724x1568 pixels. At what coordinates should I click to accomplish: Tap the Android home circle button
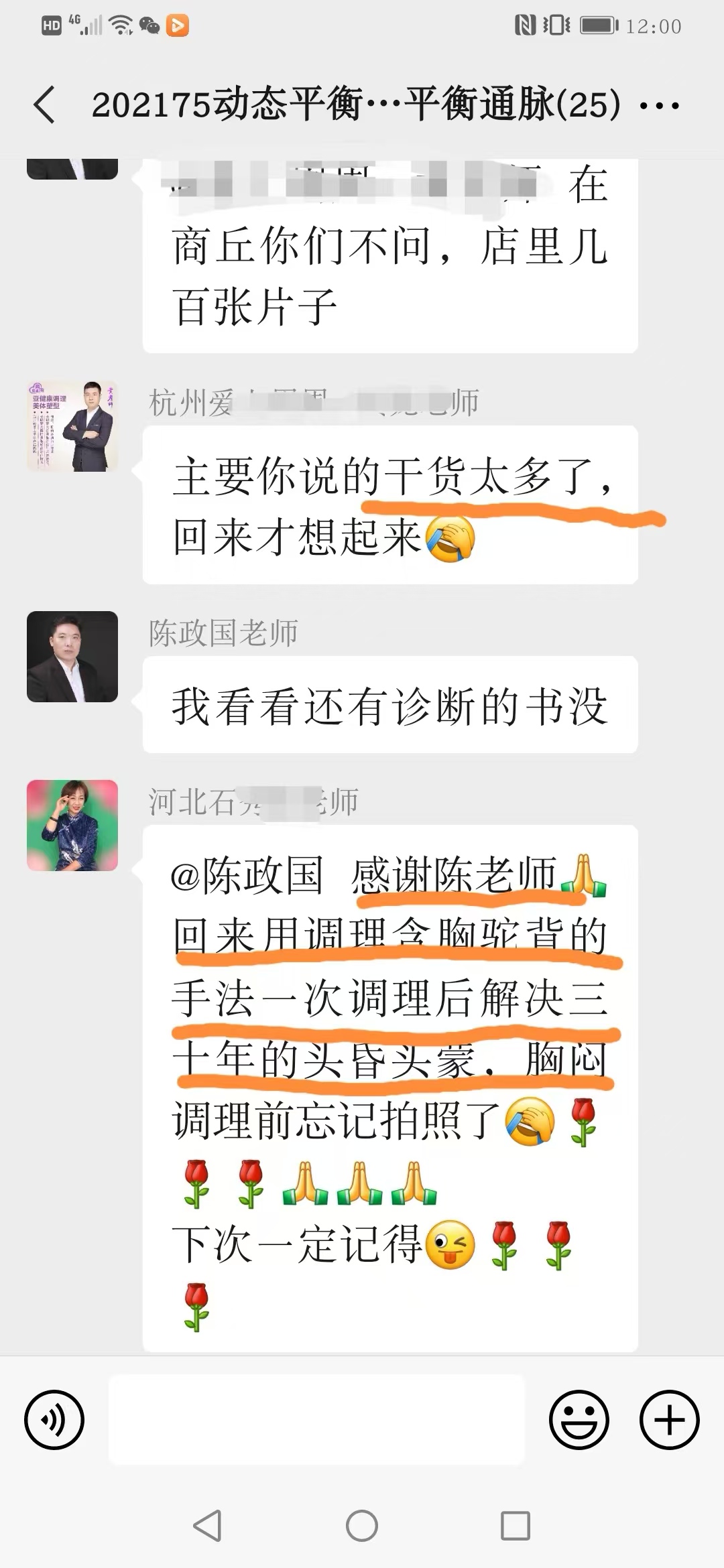pos(362,1526)
